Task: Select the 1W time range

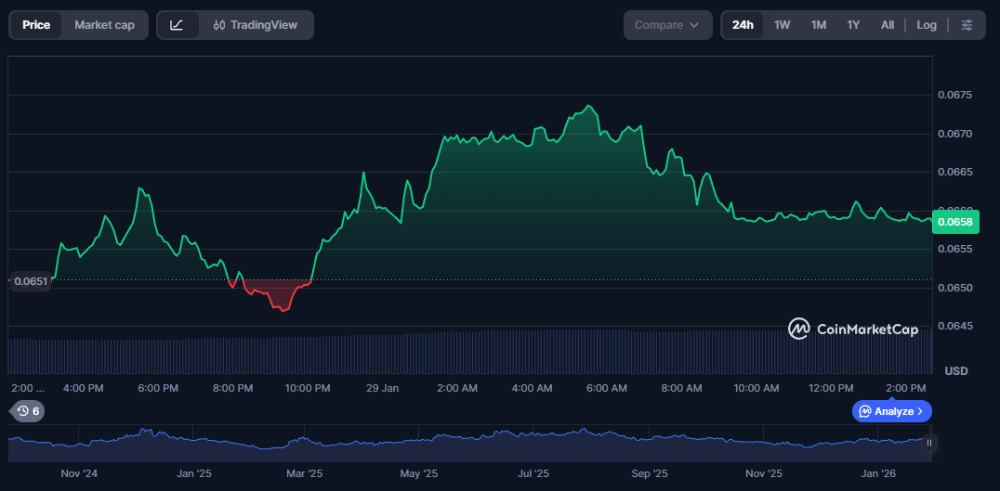Action: [x=782, y=25]
